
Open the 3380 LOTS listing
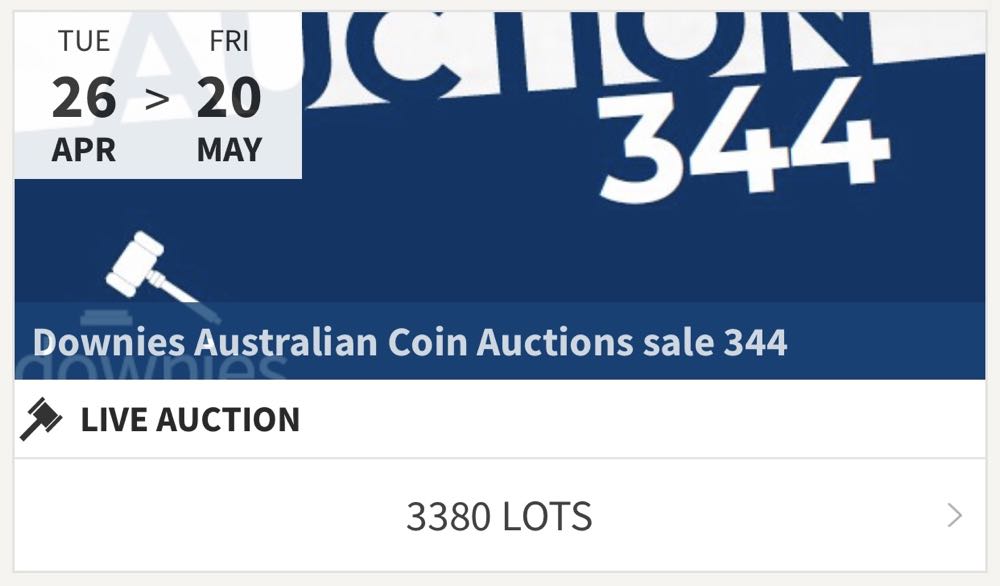[x=499, y=516]
